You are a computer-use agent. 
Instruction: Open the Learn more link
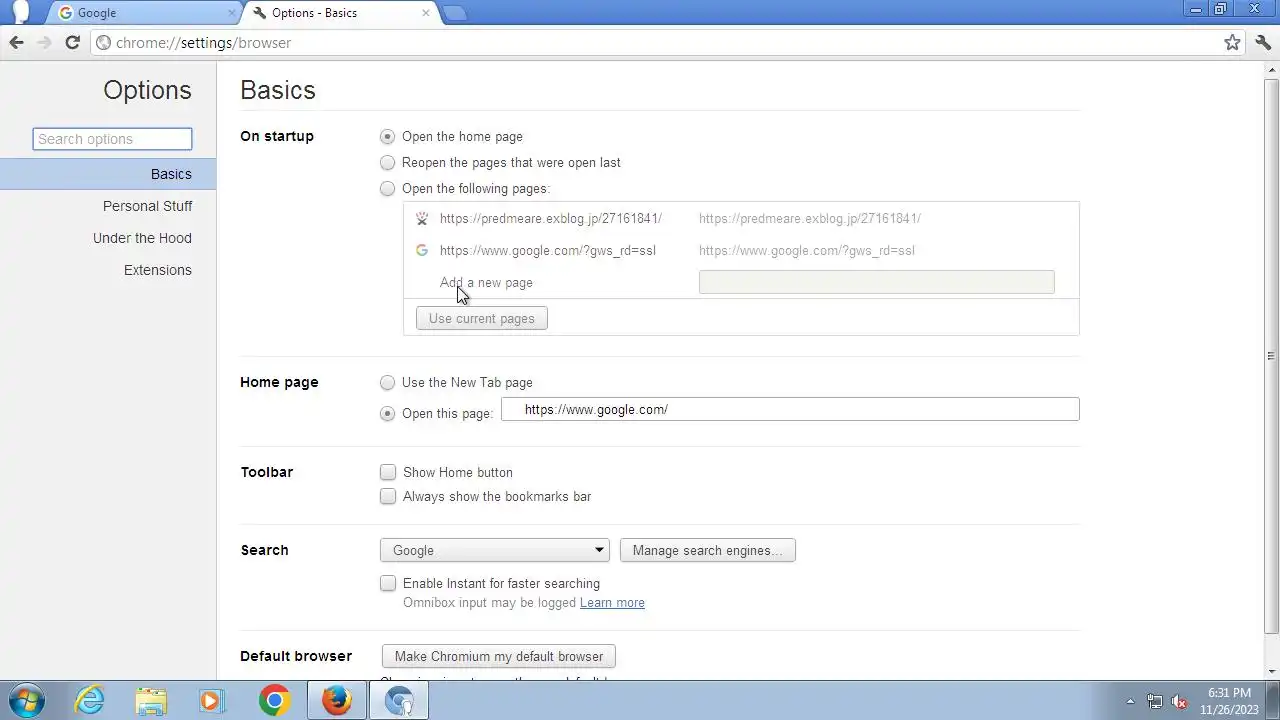[612, 602]
